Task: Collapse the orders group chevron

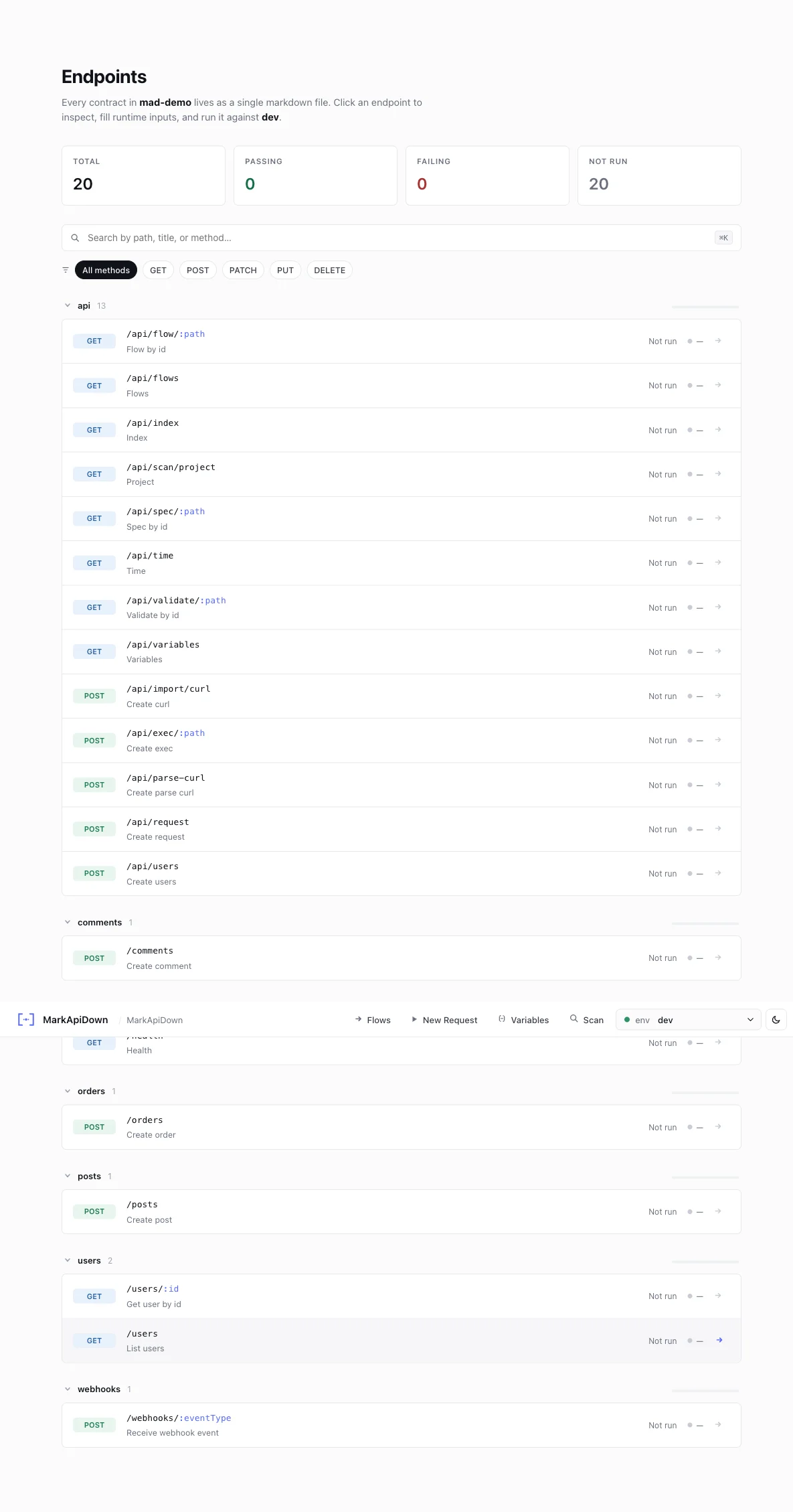Action: 68,1091
